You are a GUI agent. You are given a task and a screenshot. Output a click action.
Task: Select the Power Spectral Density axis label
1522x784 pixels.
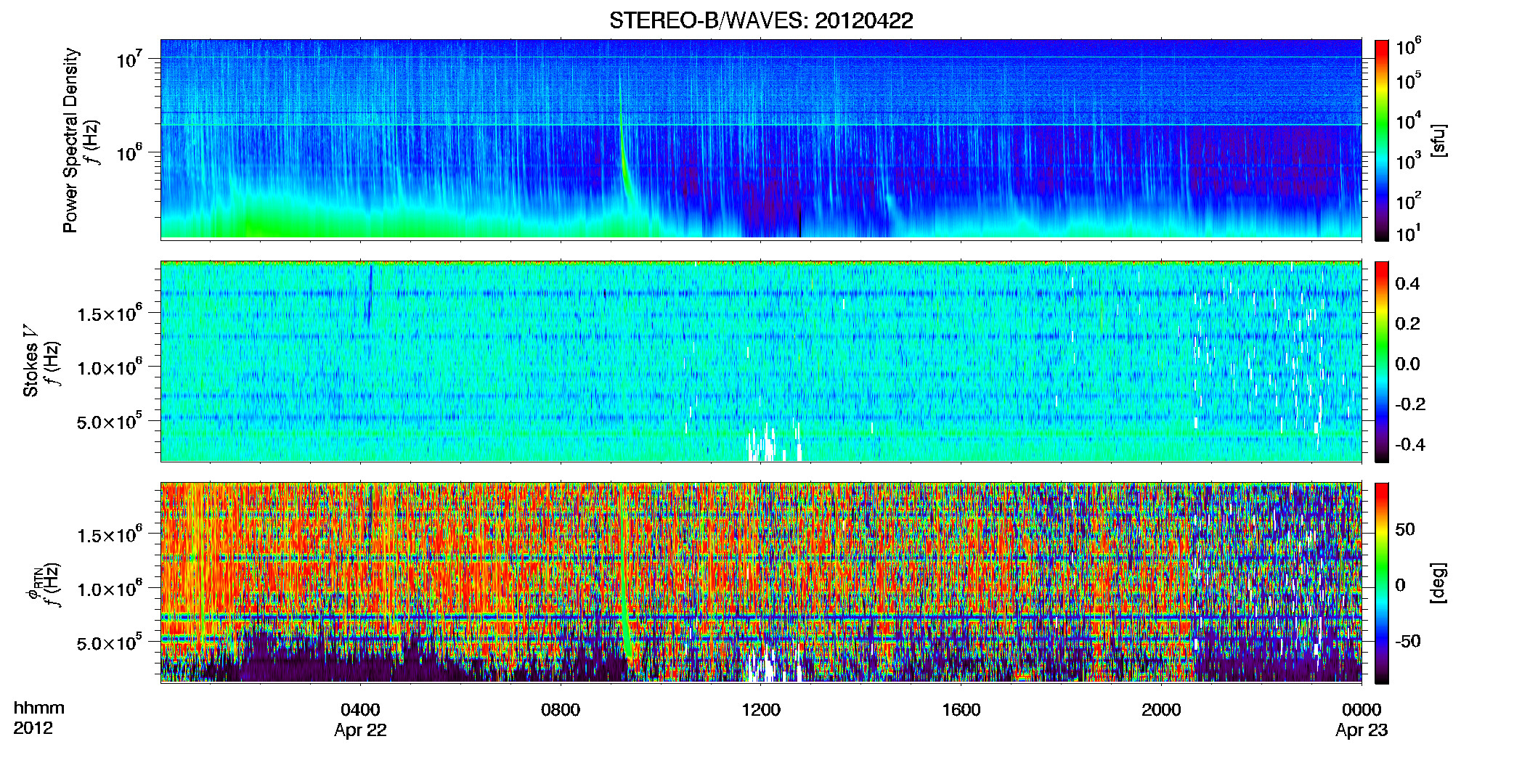70,140
